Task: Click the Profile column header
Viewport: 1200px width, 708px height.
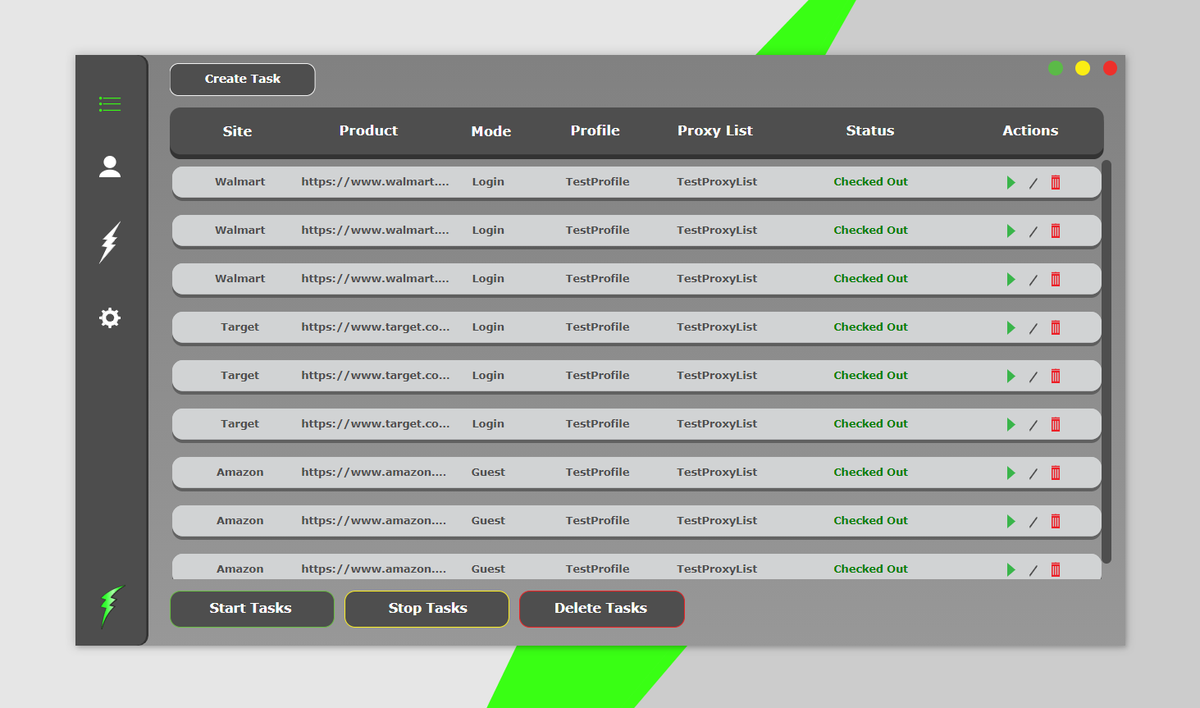Action: [x=595, y=131]
